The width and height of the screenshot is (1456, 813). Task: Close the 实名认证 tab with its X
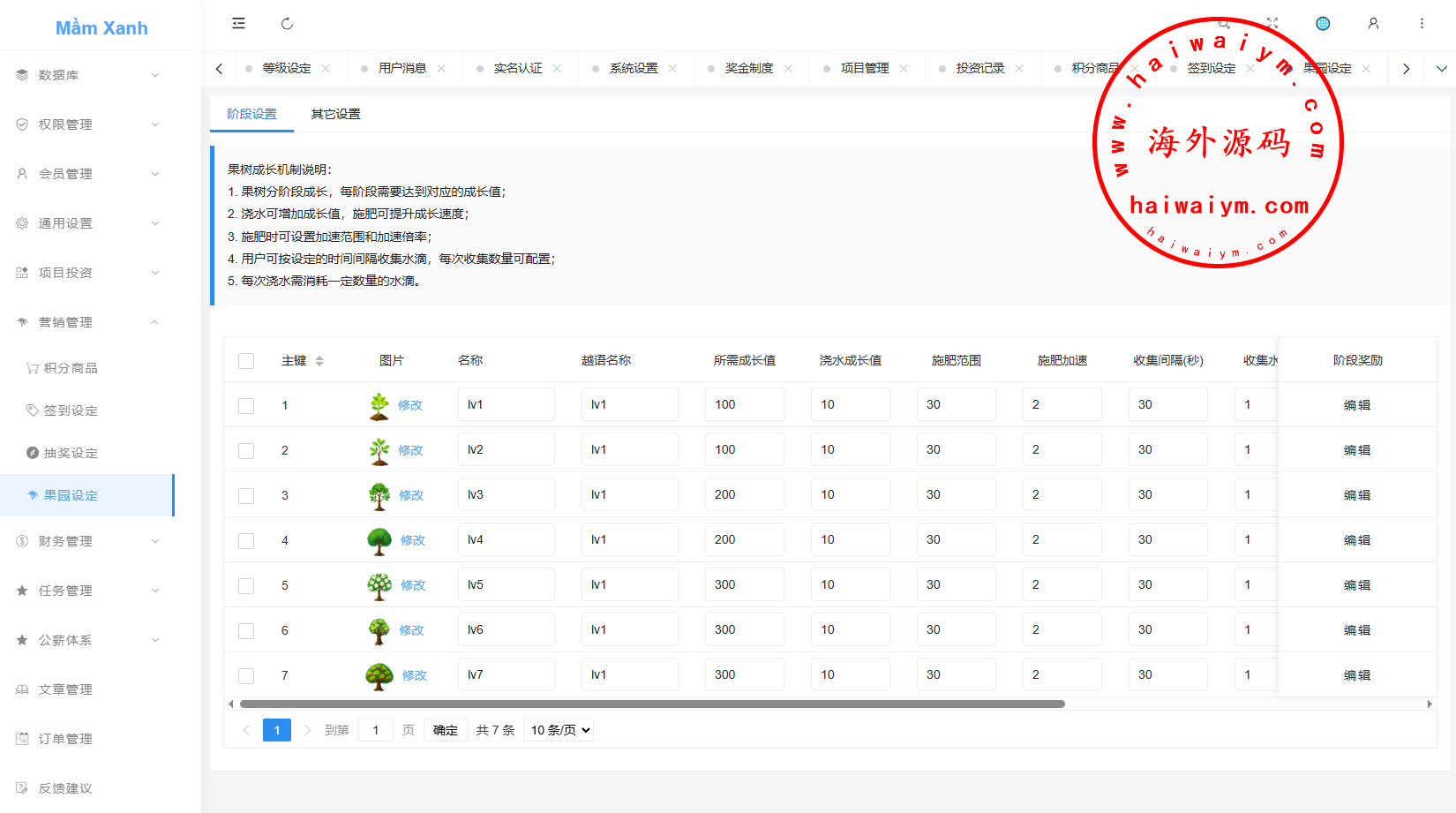(x=557, y=69)
